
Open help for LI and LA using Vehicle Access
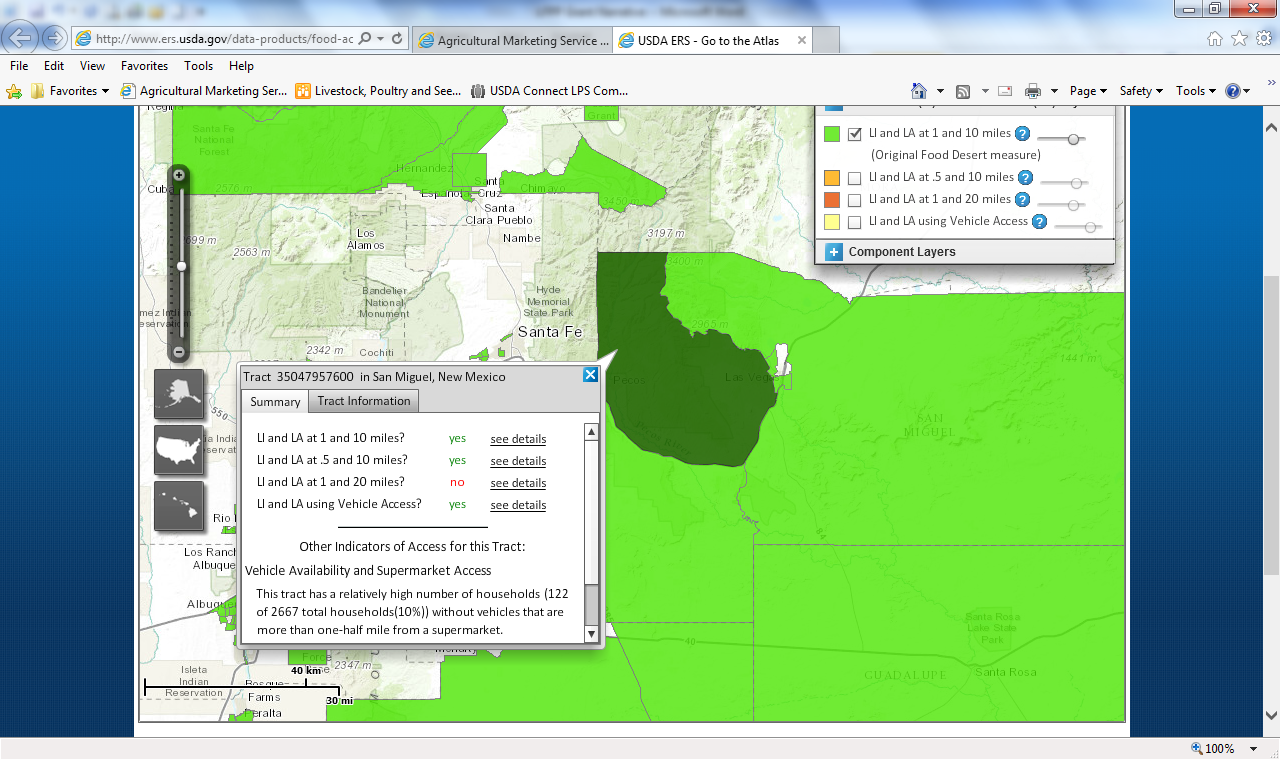(1040, 222)
